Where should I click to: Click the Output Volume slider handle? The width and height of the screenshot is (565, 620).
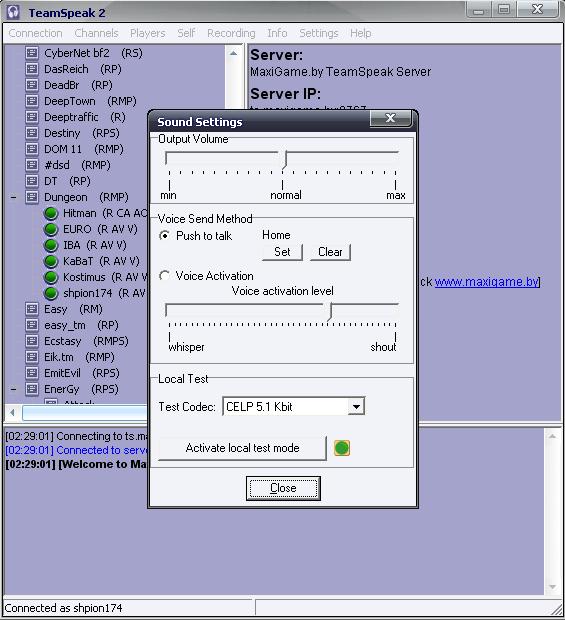285,160
